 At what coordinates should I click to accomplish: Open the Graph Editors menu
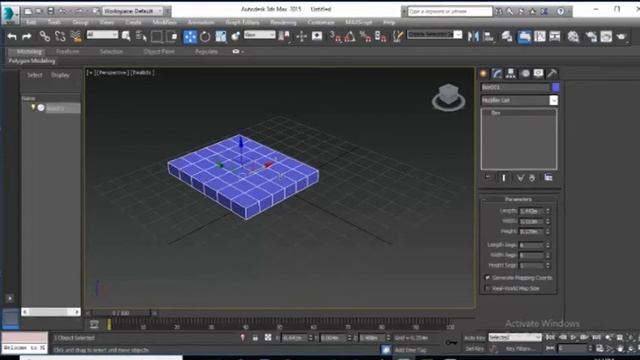pos(242,22)
